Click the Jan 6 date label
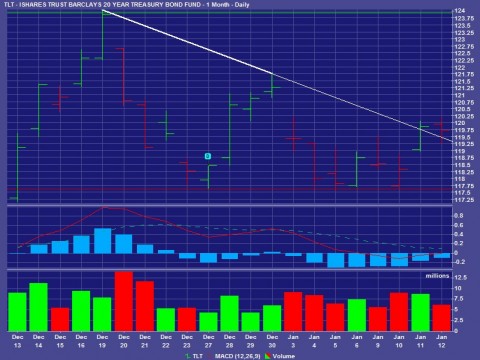 click(357, 341)
